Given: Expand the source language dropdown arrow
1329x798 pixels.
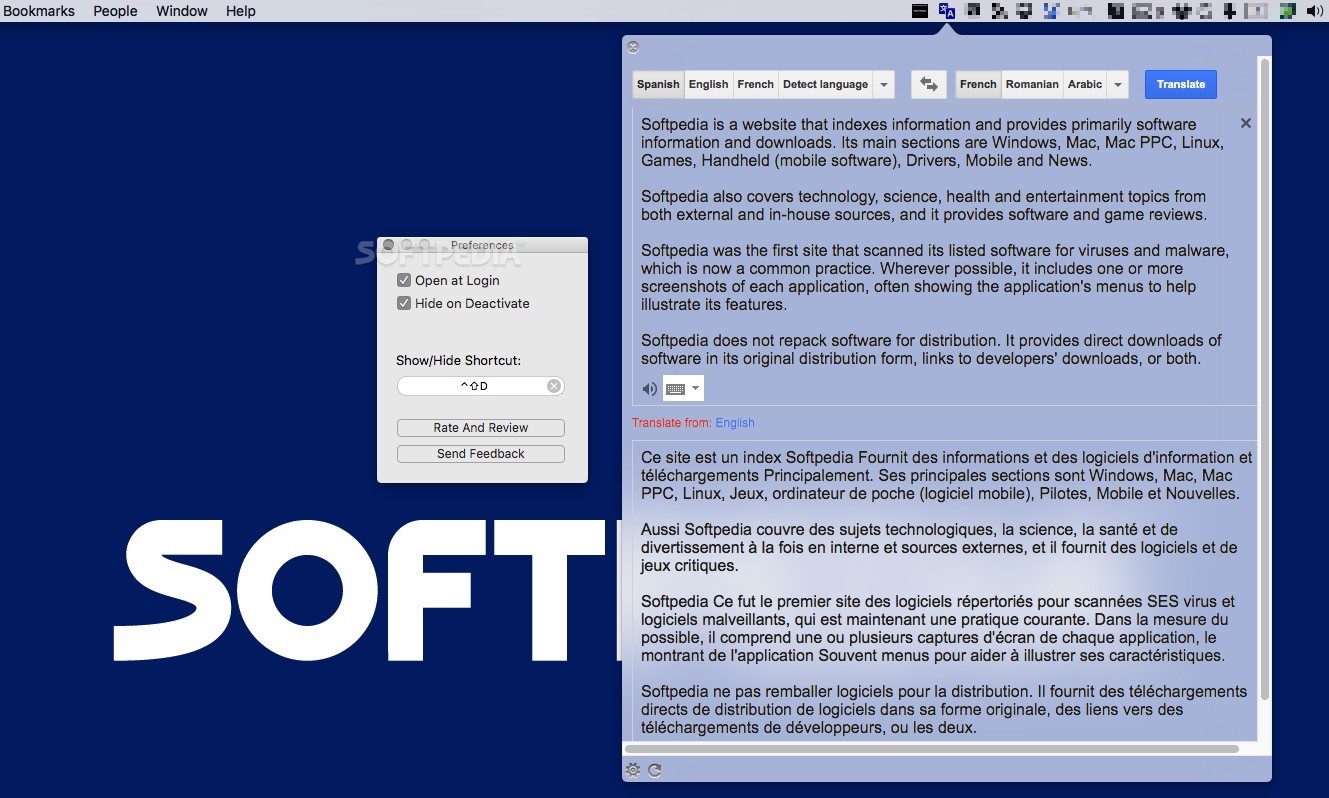Looking at the screenshot, I should [884, 84].
